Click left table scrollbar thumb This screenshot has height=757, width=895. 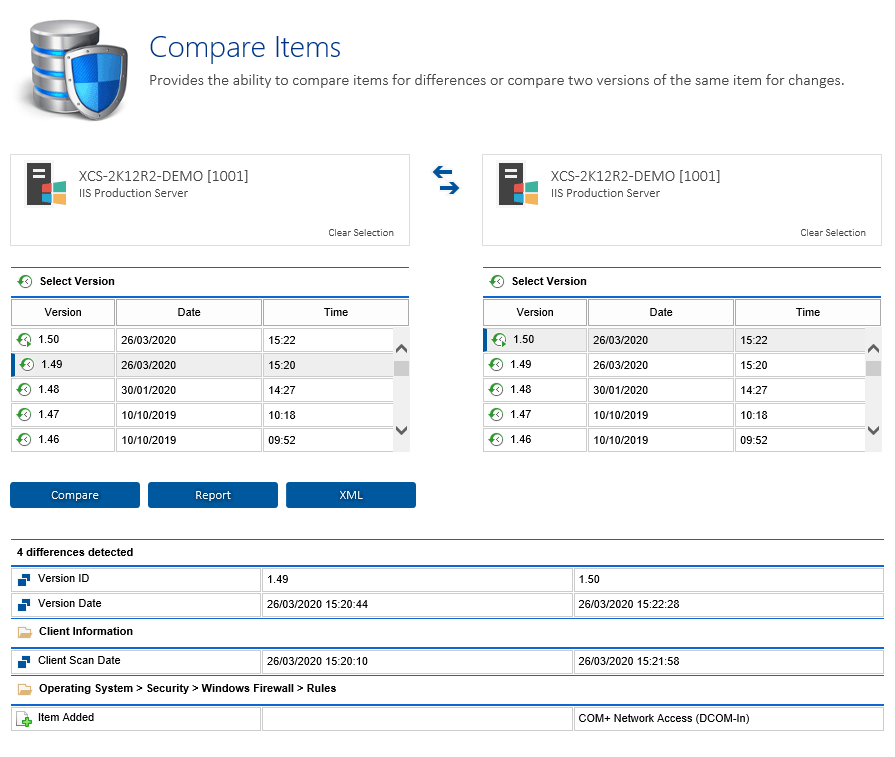pos(401,368)
